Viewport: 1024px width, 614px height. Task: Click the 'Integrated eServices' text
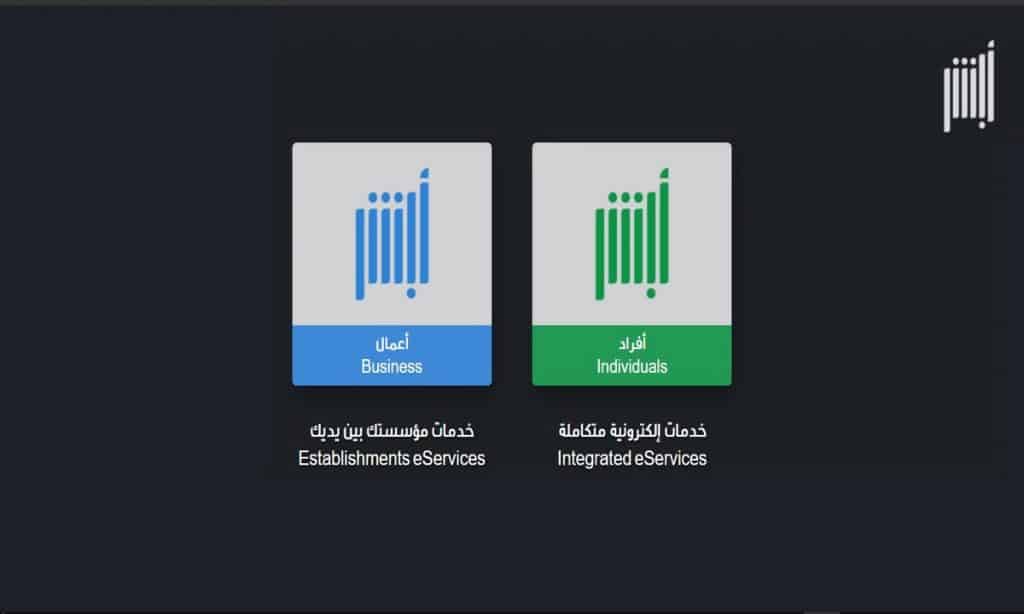point(632,459)
